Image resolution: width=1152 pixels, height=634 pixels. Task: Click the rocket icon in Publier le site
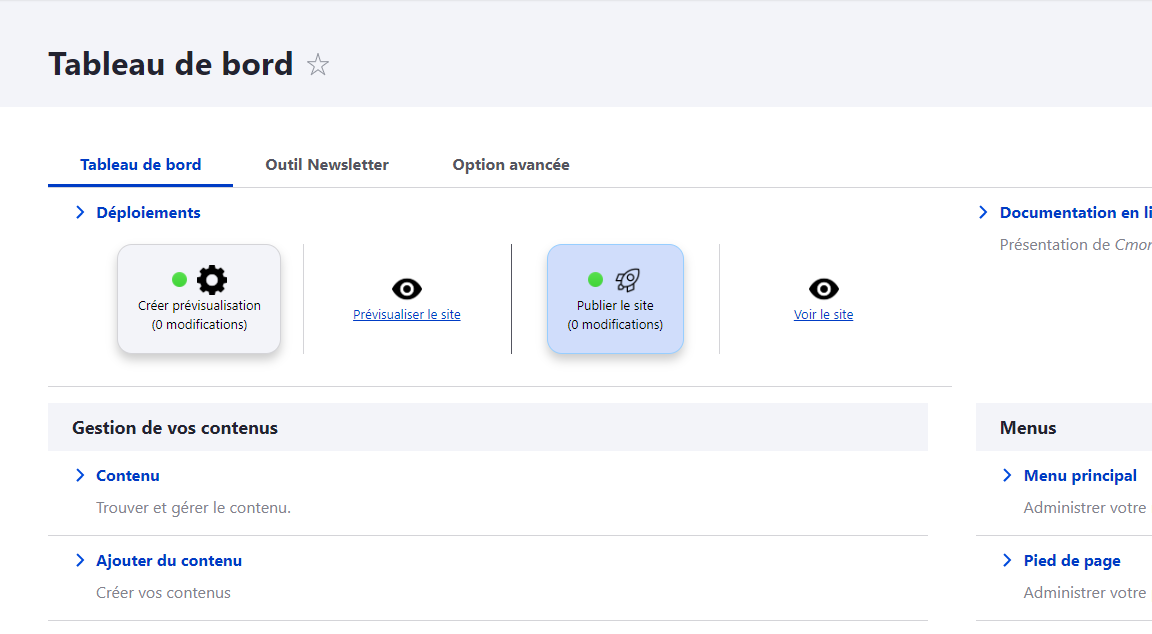pyautogui.click(x=627, y=280)
